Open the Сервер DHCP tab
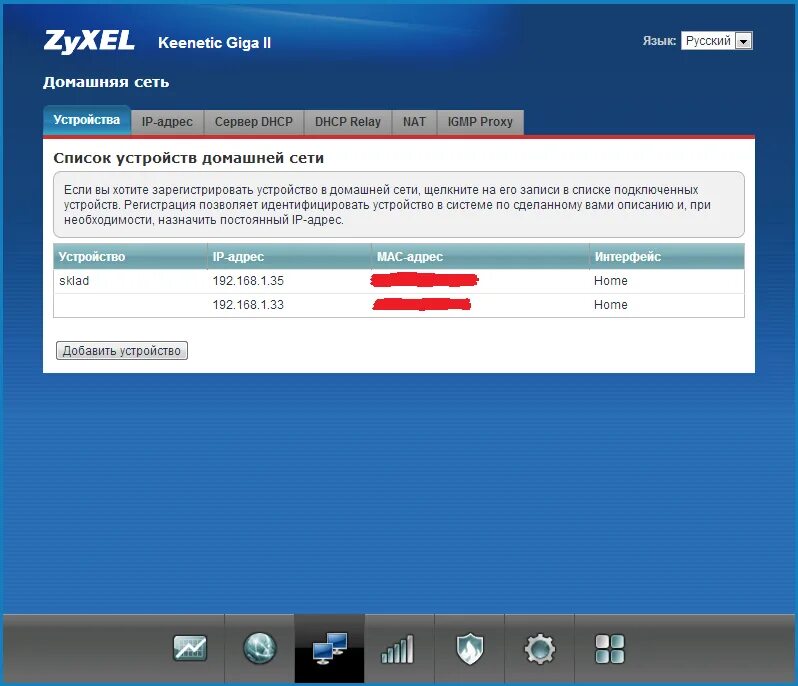 [x=253, y=122]
